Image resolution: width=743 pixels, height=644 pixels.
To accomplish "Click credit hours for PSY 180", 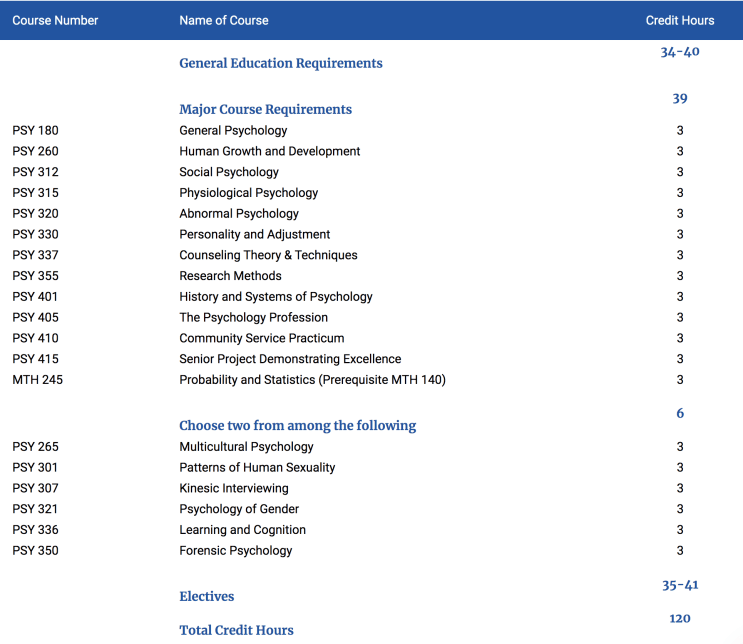I will tap(680, 130).
